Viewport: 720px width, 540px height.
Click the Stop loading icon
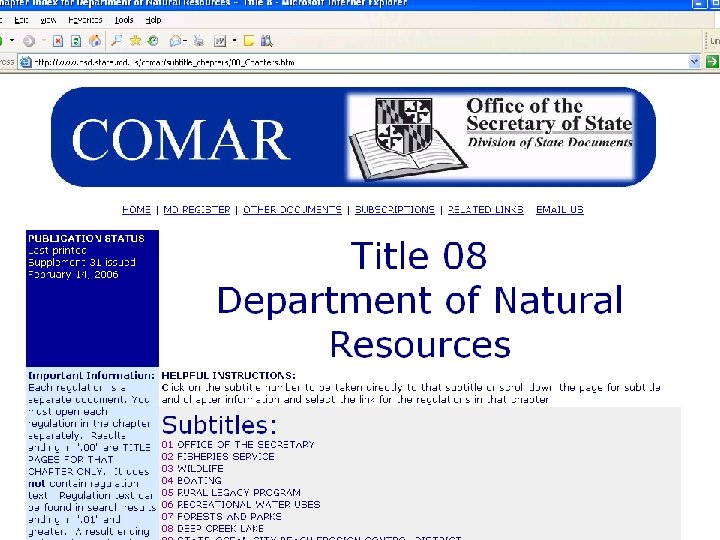pos(58,41)
